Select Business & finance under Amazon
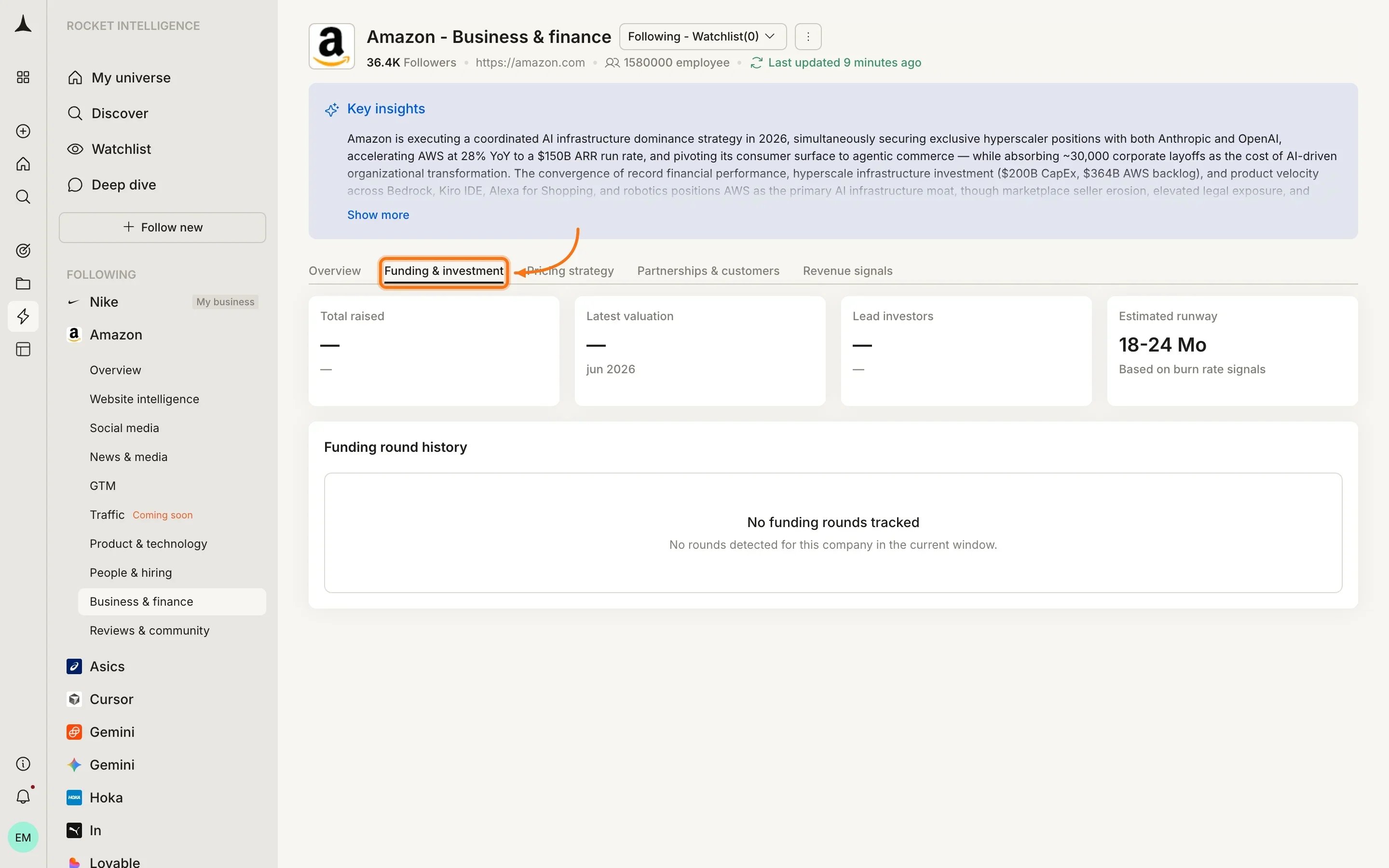The width and height of the screenshot is (1389, 868). point(172,602)
